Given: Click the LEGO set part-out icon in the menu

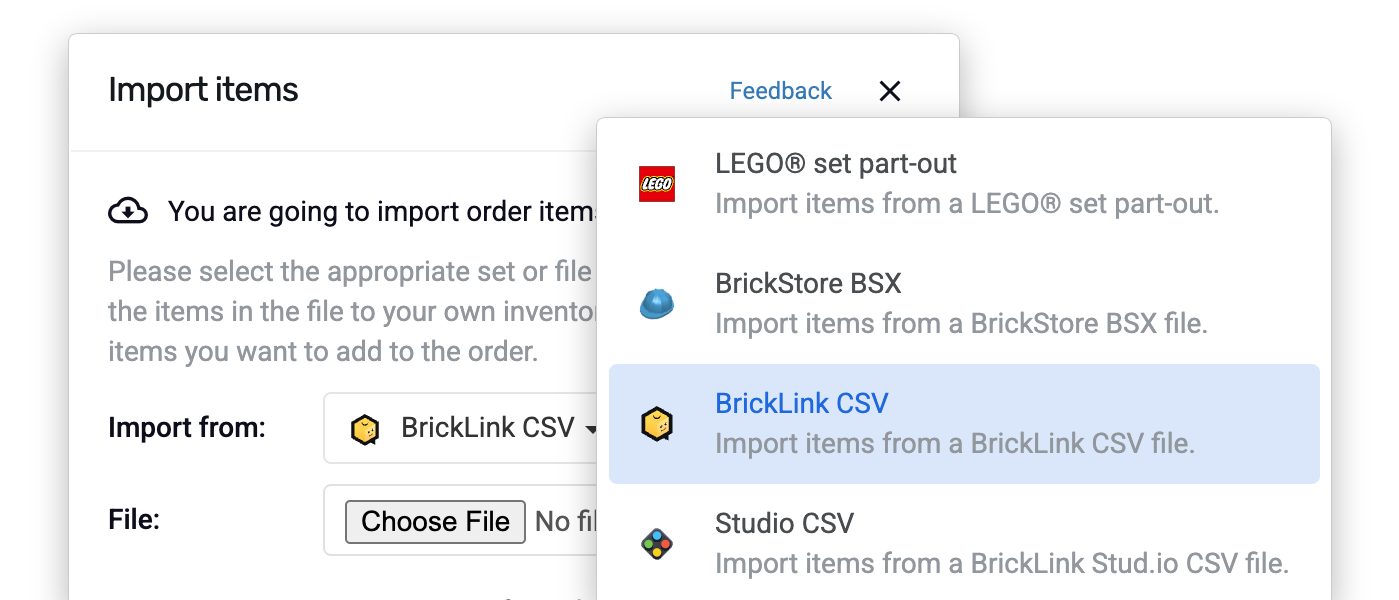Looking at the screenshot, I should [658, 183].
